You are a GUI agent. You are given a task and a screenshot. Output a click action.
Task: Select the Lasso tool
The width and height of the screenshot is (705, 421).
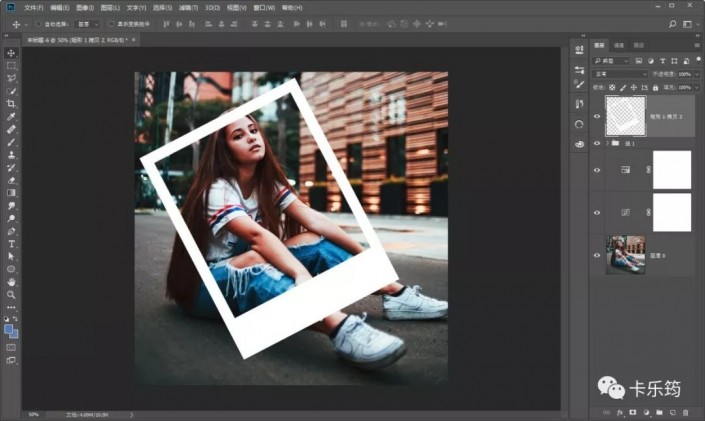pyautogui.click(x=11, y=78)
